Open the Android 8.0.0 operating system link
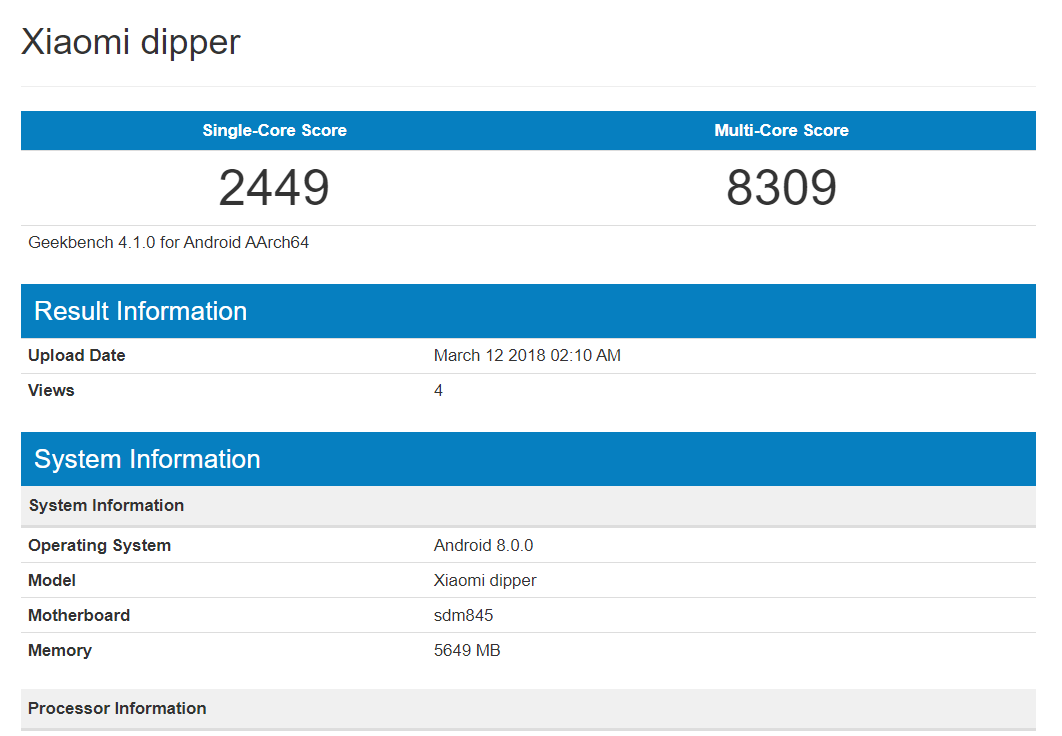The image size is (1062, 736). (x=483, y=545)
